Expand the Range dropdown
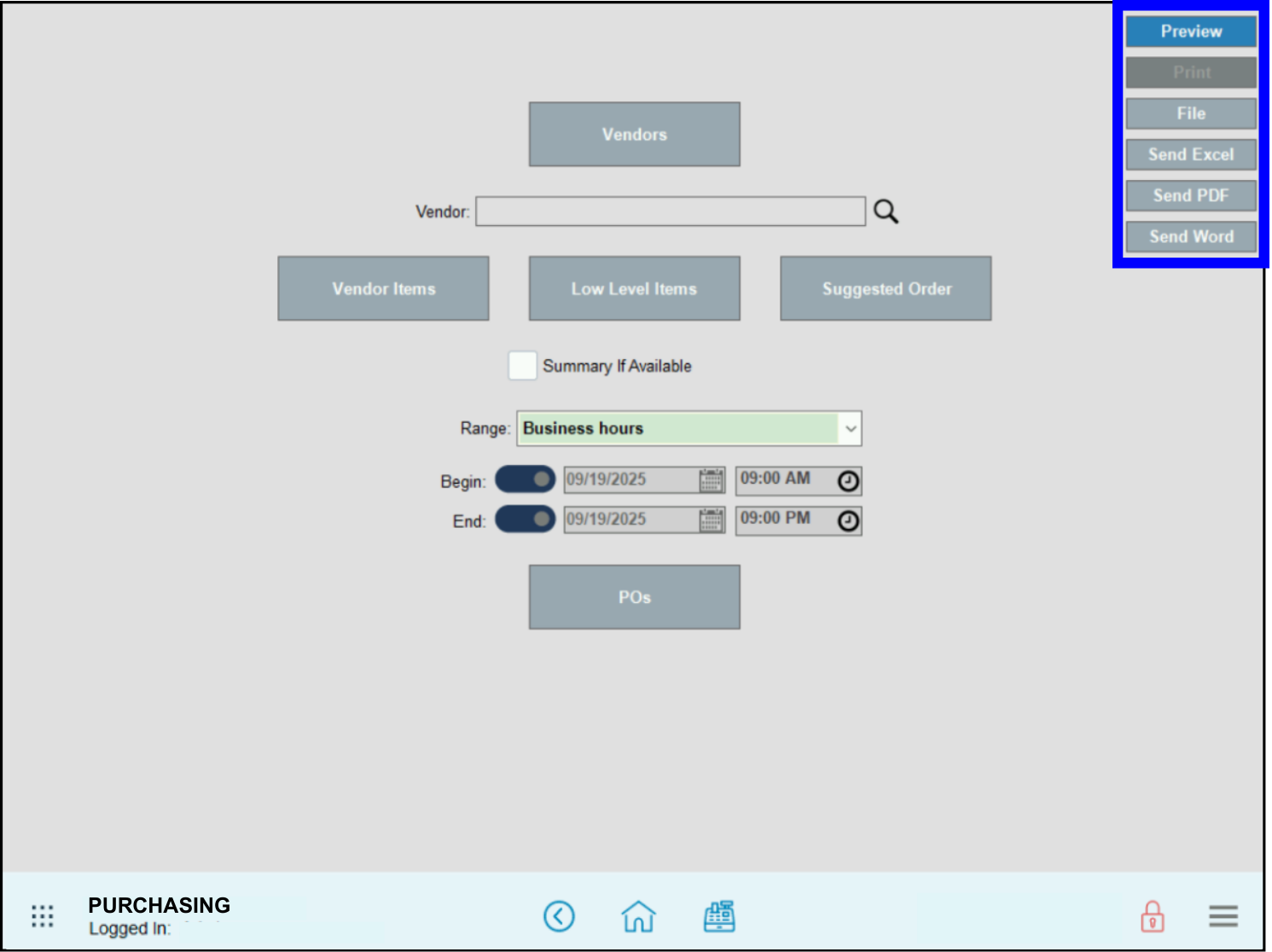The image size is (1272, 952). coord(850,429)
